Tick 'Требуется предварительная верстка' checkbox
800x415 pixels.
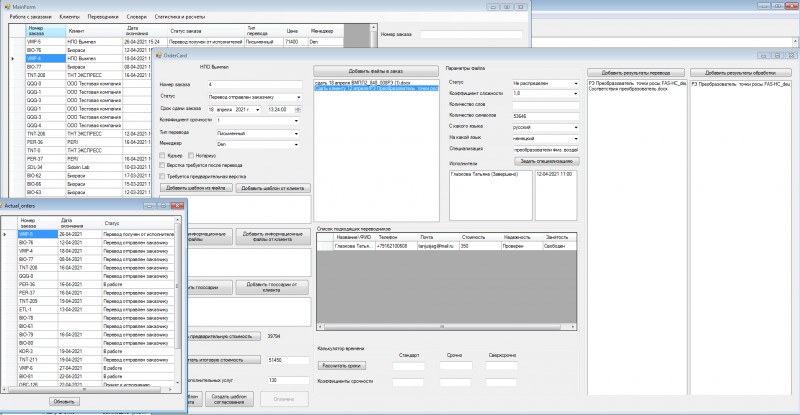click(x=164, y=176)
